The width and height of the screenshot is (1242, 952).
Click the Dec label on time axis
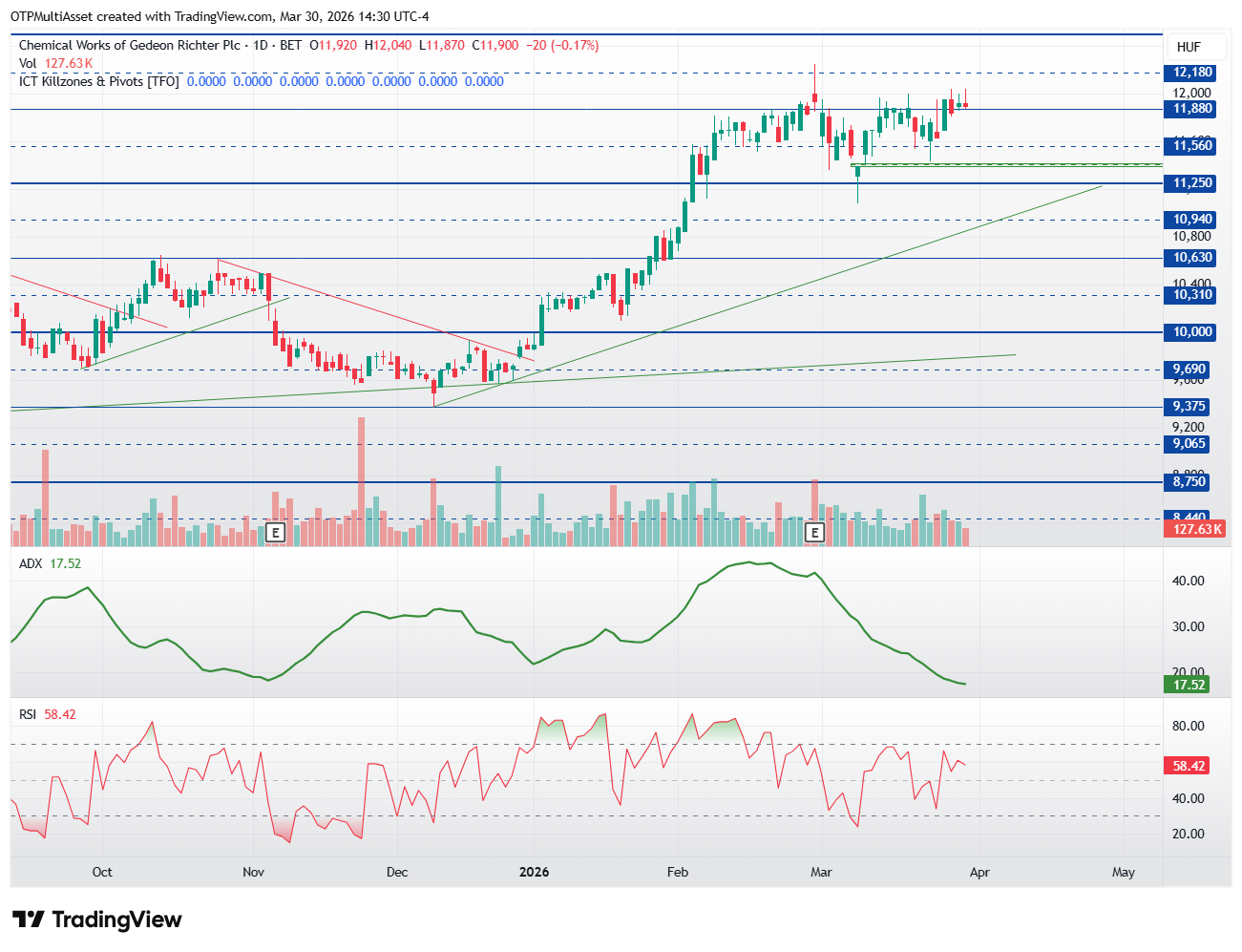397,872
